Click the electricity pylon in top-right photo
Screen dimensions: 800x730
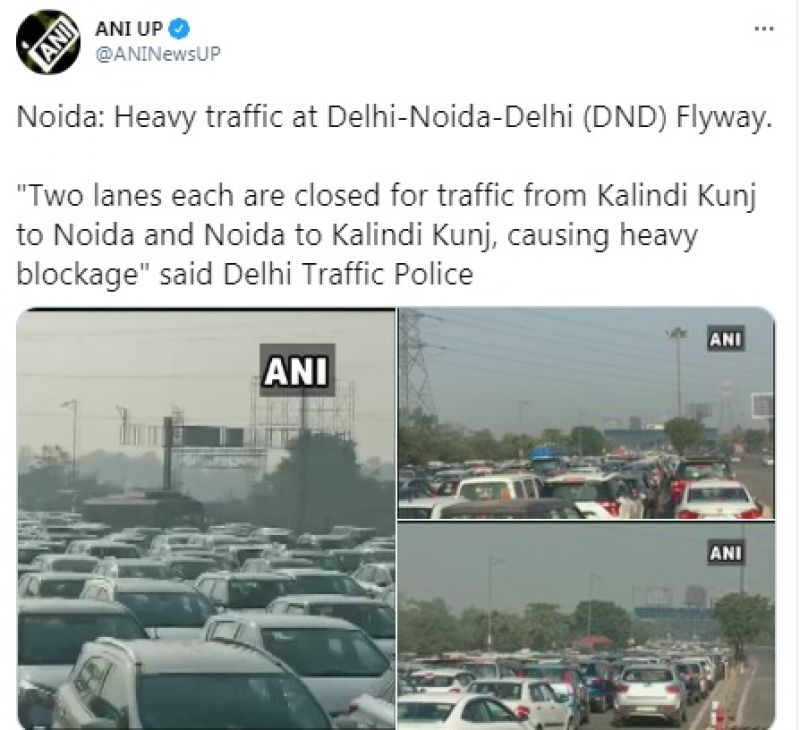coord(416,365)
